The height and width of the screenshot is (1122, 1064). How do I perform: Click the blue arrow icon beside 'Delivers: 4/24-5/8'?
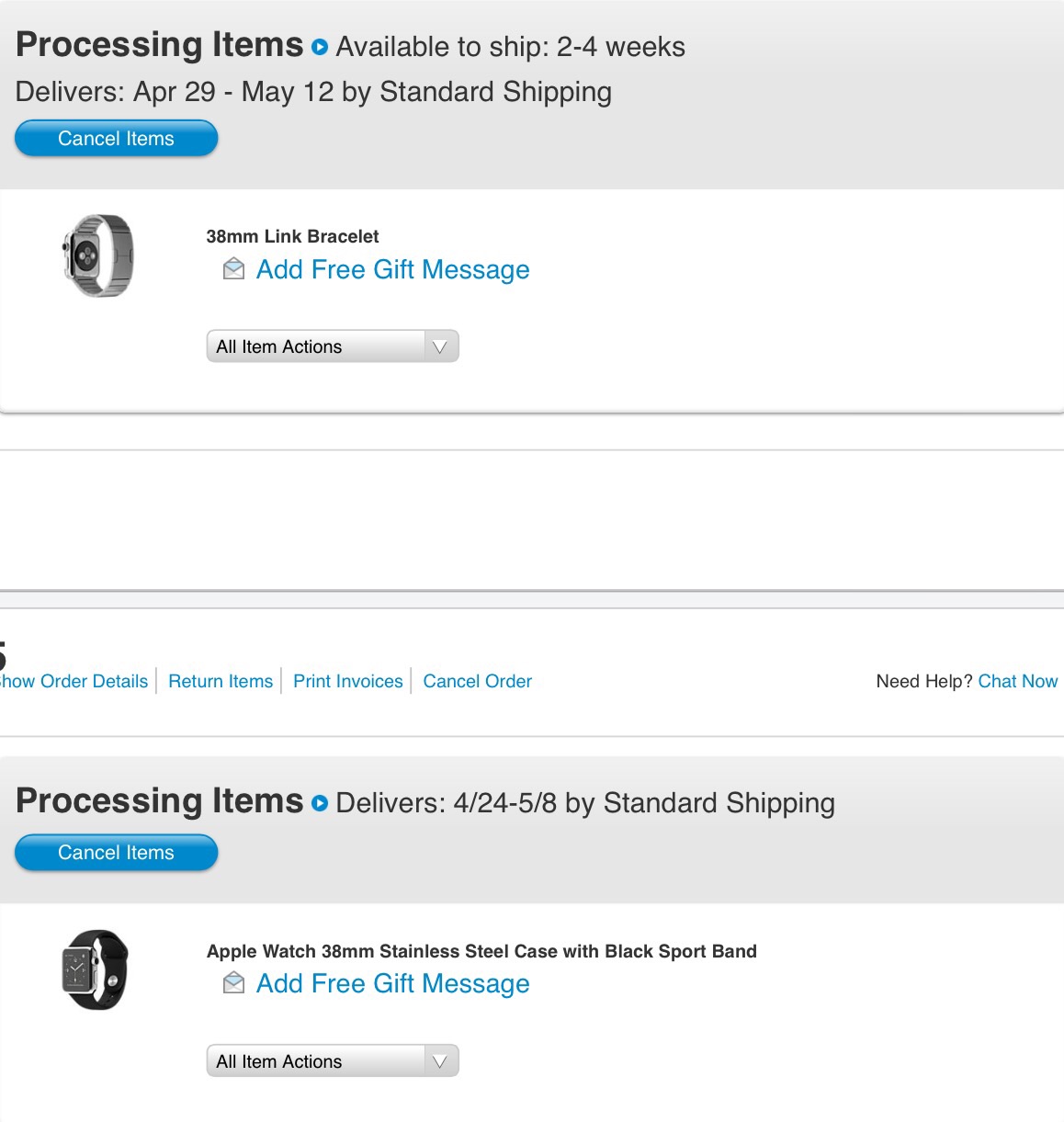[320, 803]
